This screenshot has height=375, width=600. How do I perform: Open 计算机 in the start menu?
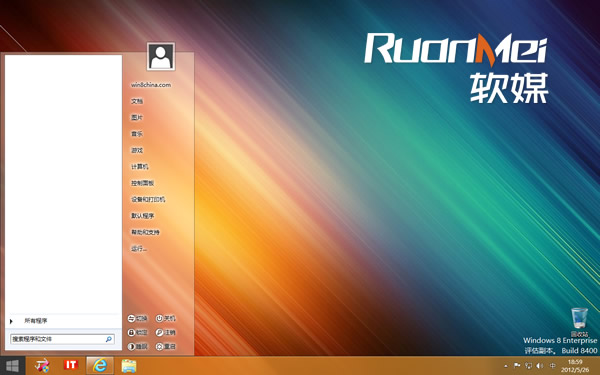pos(140,167)
